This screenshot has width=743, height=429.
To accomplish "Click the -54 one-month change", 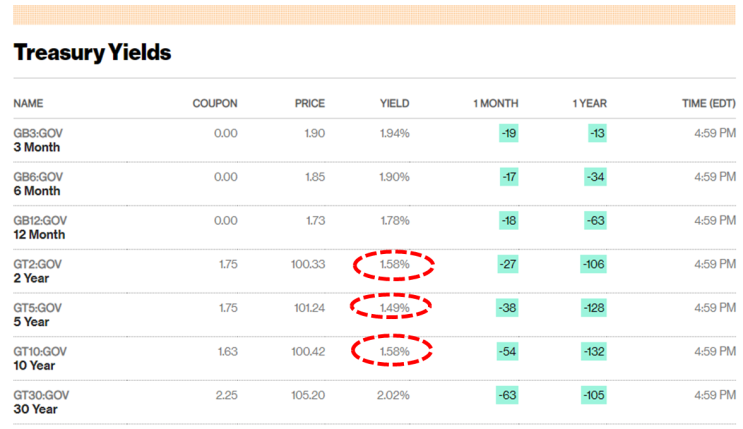I will coord(507,351).
